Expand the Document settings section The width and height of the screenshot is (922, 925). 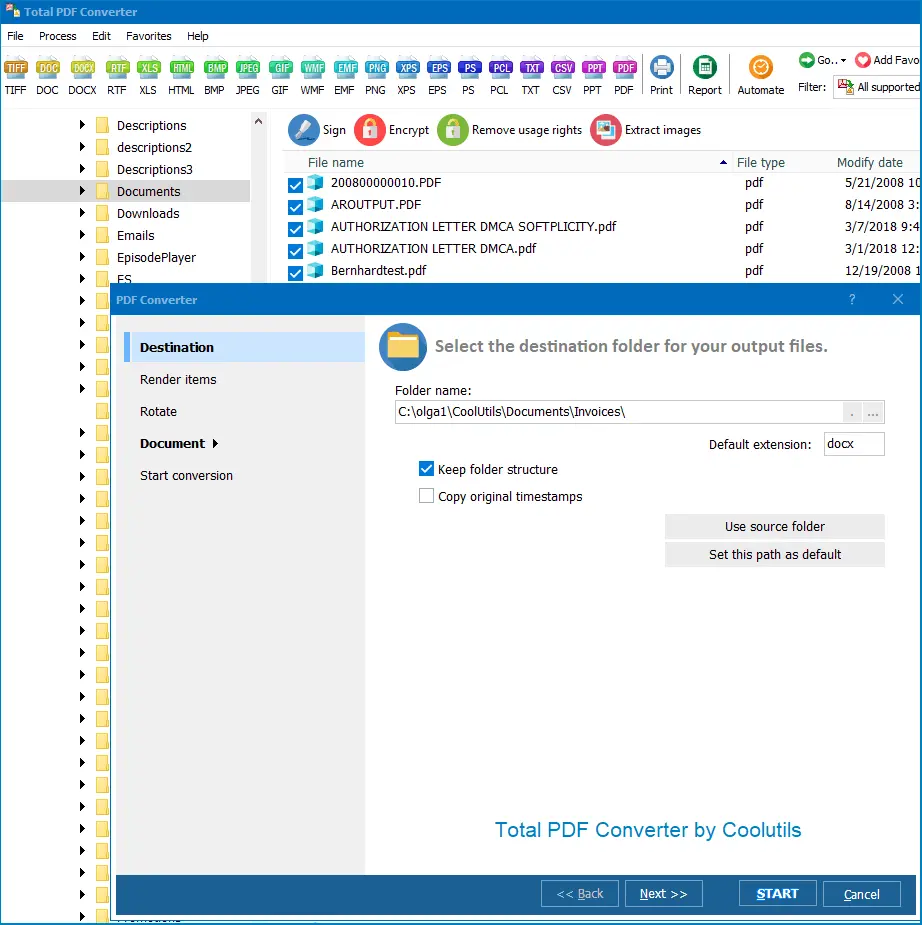[x=172, y=443]
